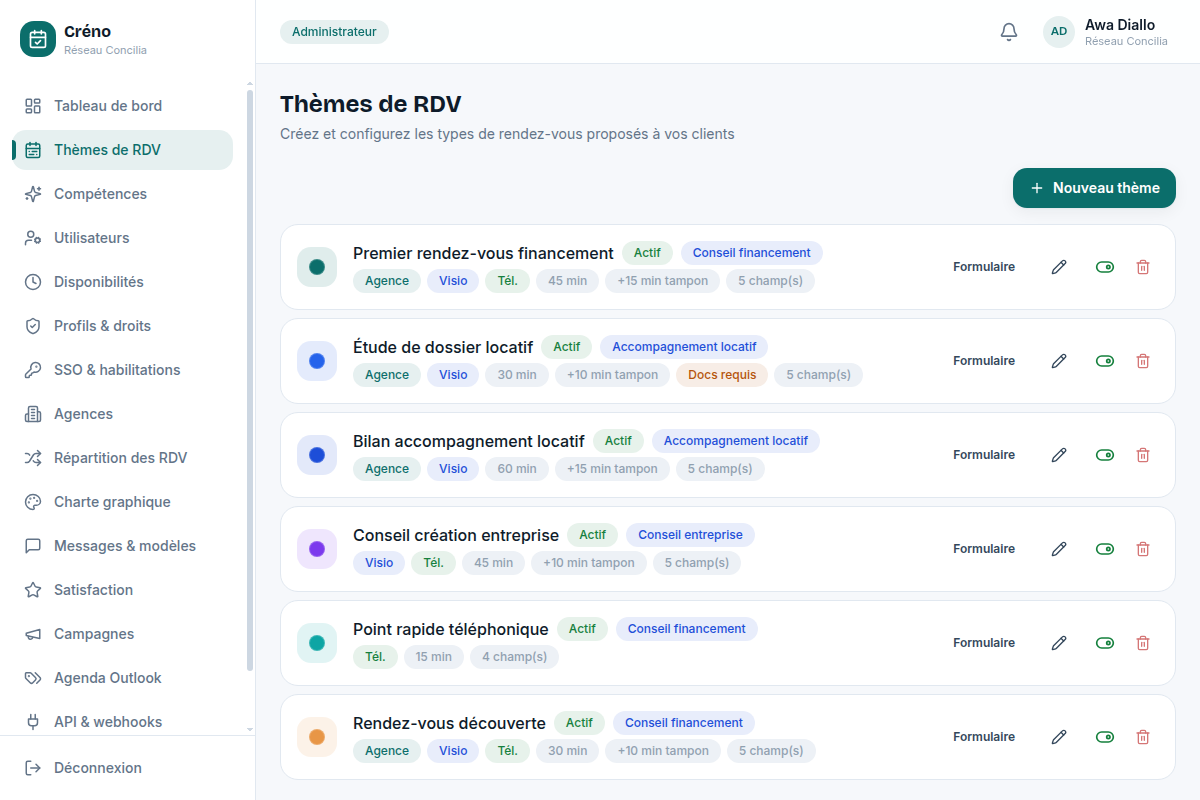This screenshot has height=800, width=1200.
Task: Open Formulaire for Point rapide téléphonique
Action: pyautogui.click(x=984, y=643)
